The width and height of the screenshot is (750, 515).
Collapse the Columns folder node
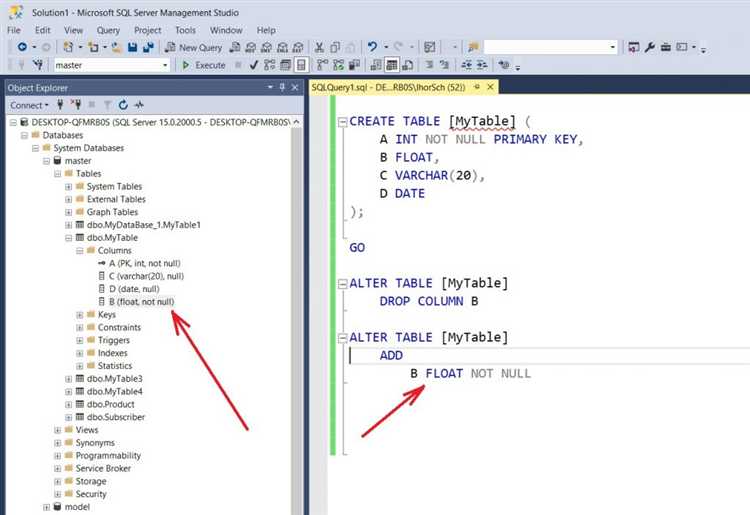click(80, 251)
